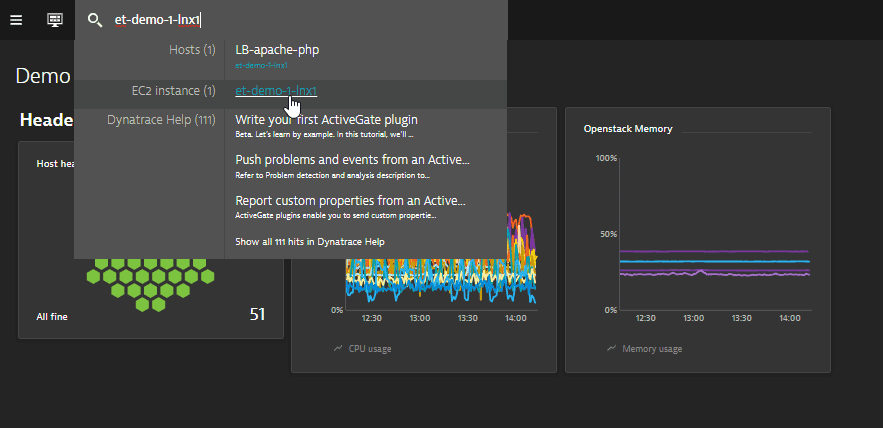This screenshot has width=883, height=428.
Task: Click the CPU usage chart icon
Action: click(337, 349)
